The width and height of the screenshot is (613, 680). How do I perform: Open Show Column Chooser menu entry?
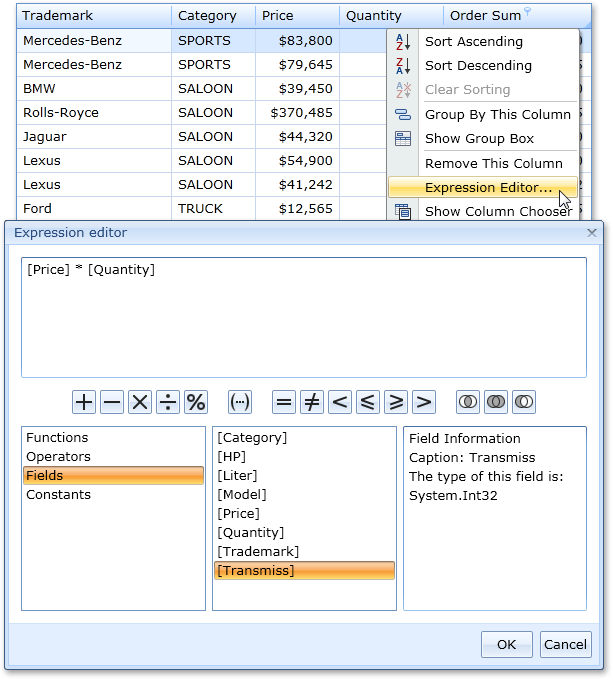(498, 211)
